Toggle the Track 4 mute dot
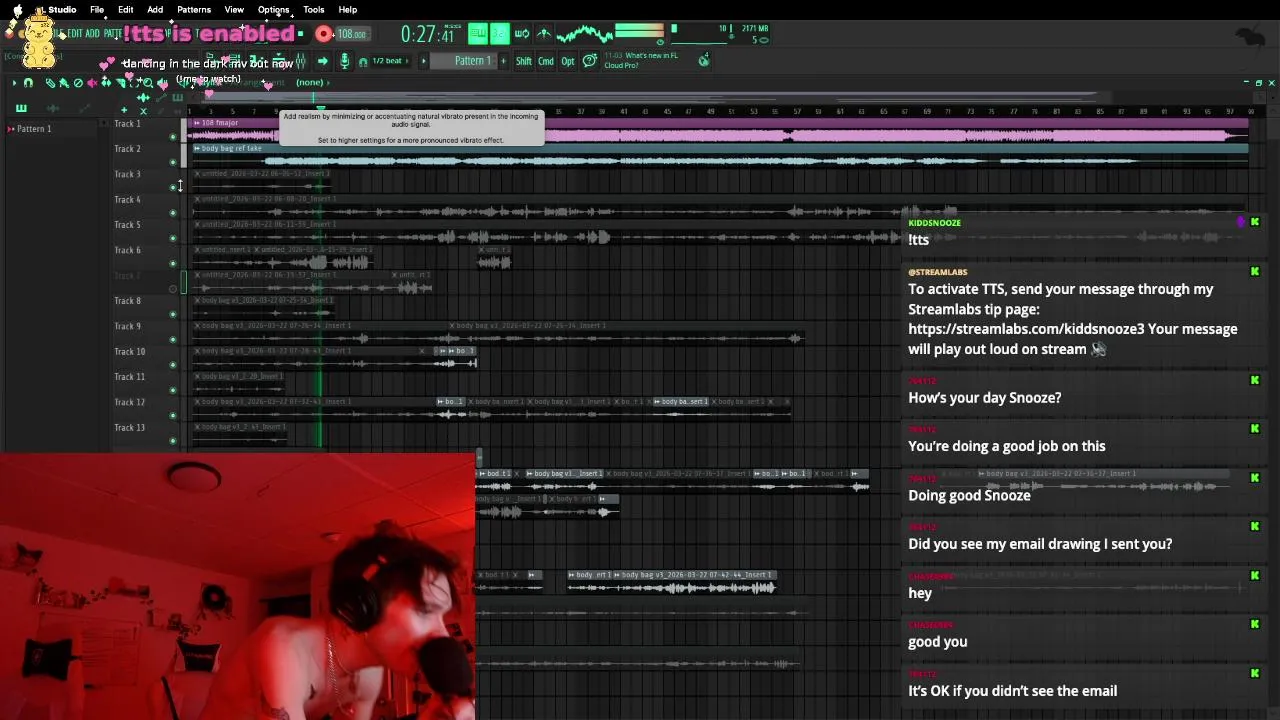The width and height of the screenshot is (1280, 720). 173,212
